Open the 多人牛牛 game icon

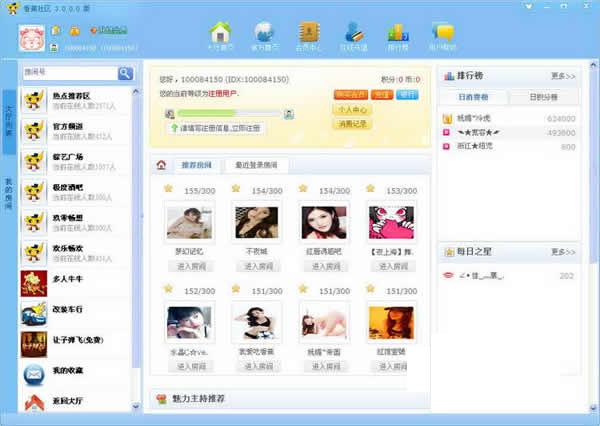(34, 284)
